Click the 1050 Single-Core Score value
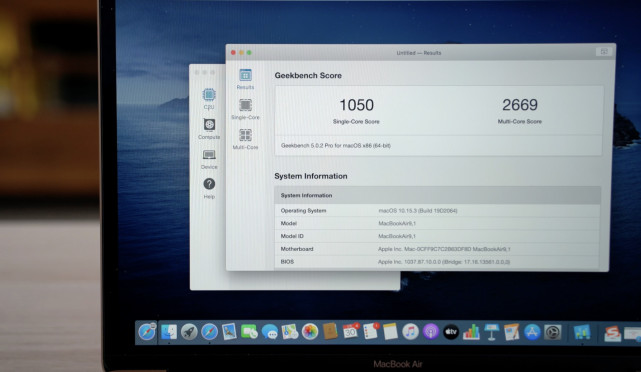The width and height of the screenshot is (641, 372). point(356,105)
